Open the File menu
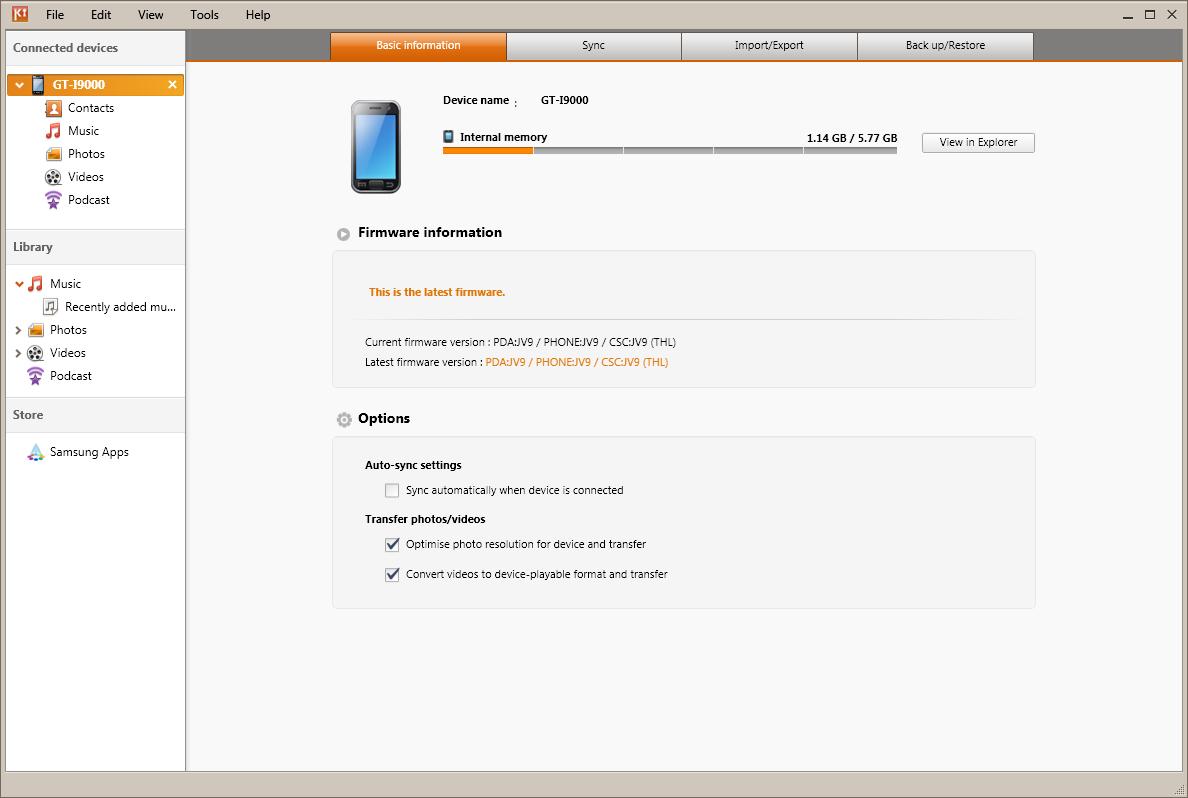This screenshot has height=798, width=1188. coord(55,14)
